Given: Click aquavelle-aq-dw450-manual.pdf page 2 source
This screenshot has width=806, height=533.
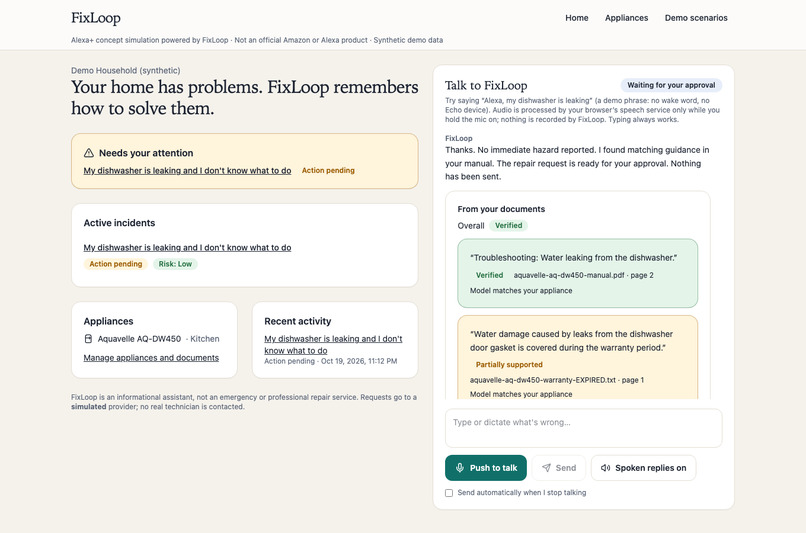Looking at the screenshot, I should pos(583,275).
